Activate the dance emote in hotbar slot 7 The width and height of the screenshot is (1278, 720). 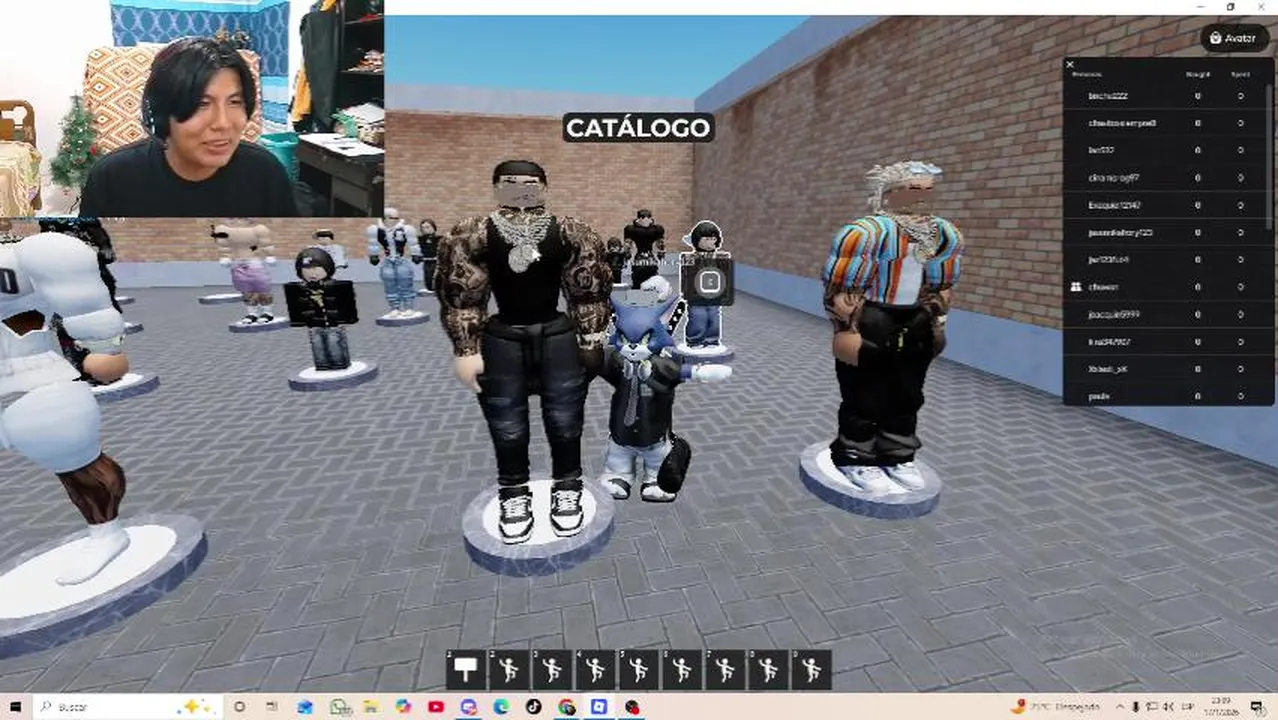[725, 669]
